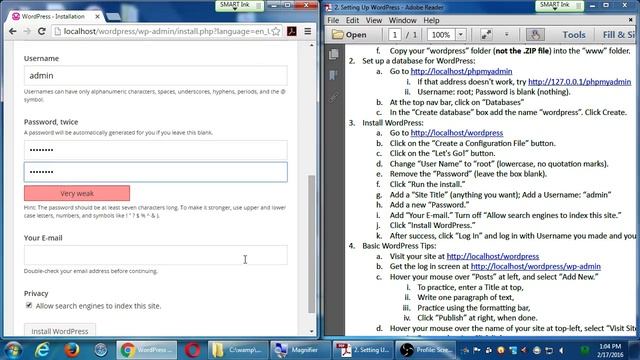The image size is (640, 360).
Task: Open the Tools pane in Reader
Action: 574,35
